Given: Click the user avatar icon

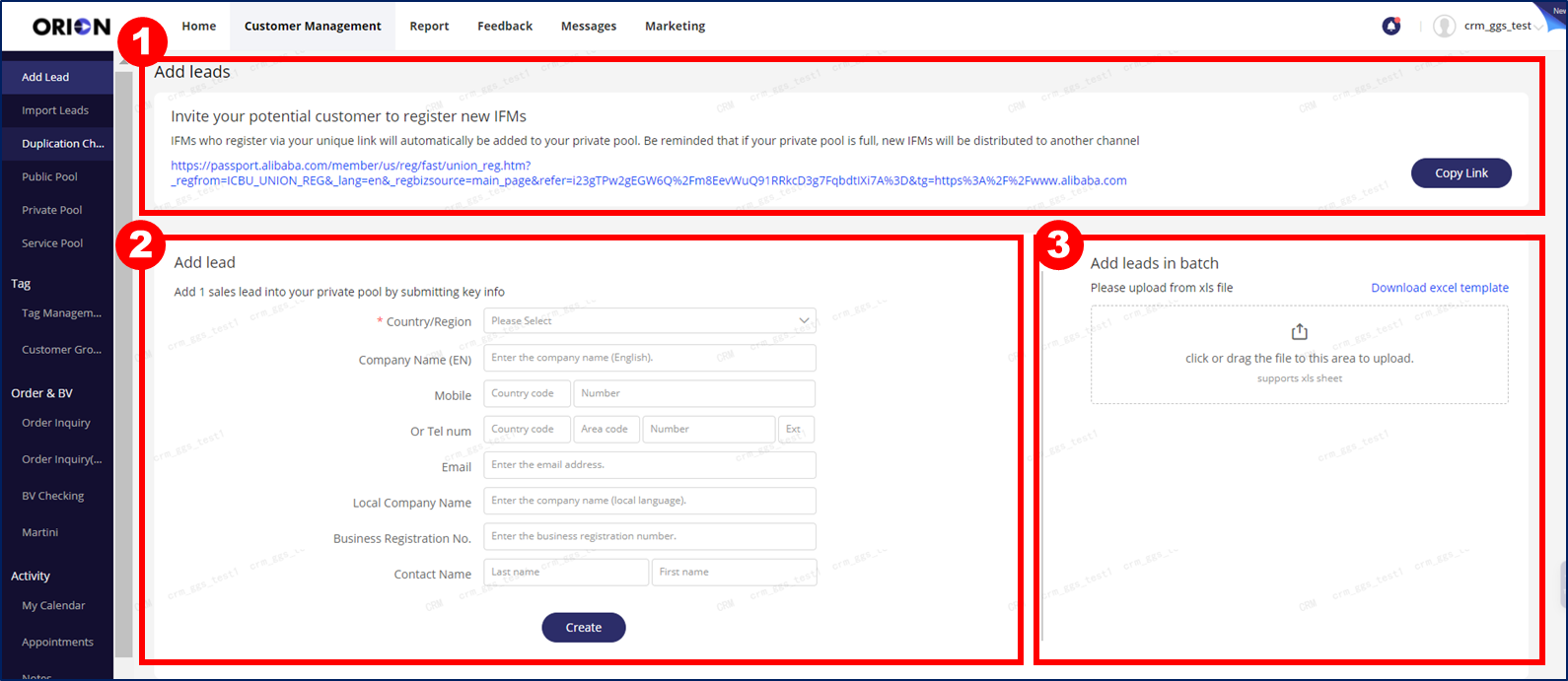Looking at the screenshot, I should pos(1445,27).
